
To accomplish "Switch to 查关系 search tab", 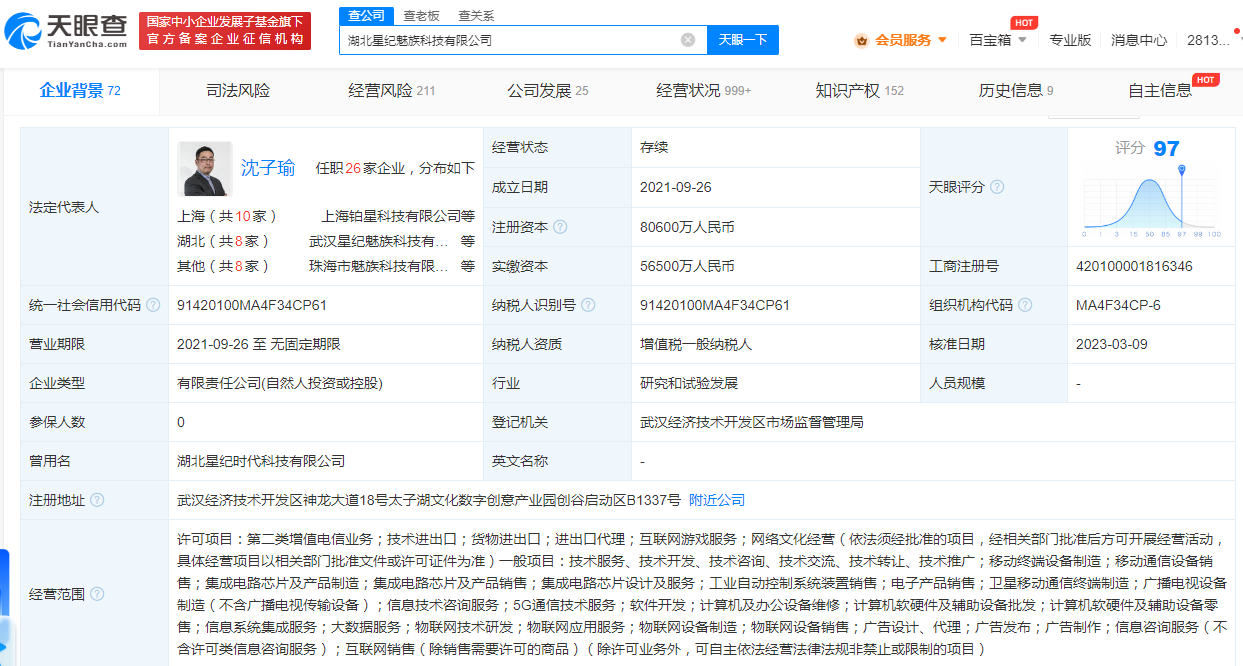I will (476, 16).
